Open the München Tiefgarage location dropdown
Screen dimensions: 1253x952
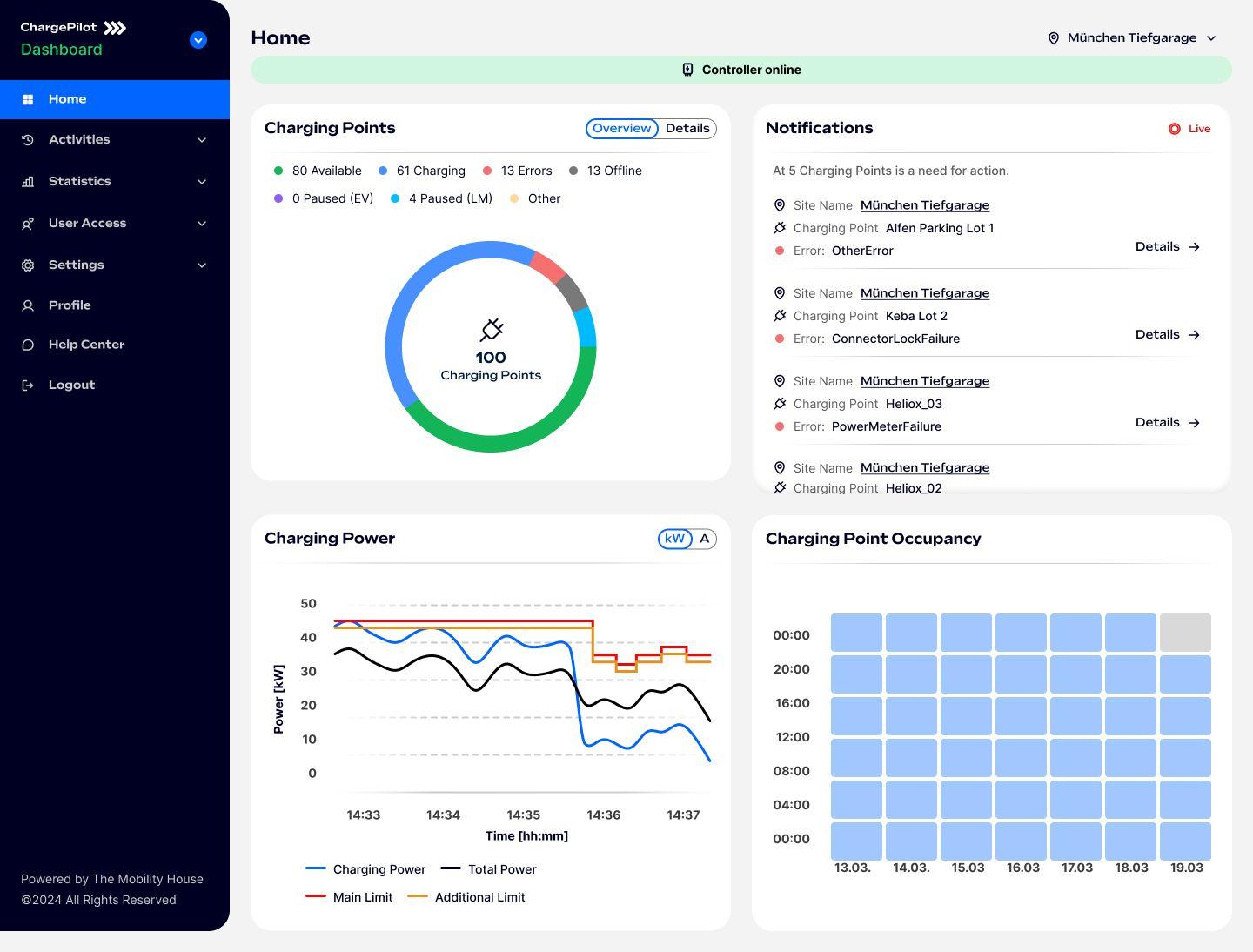click(x=1131, y=37)
